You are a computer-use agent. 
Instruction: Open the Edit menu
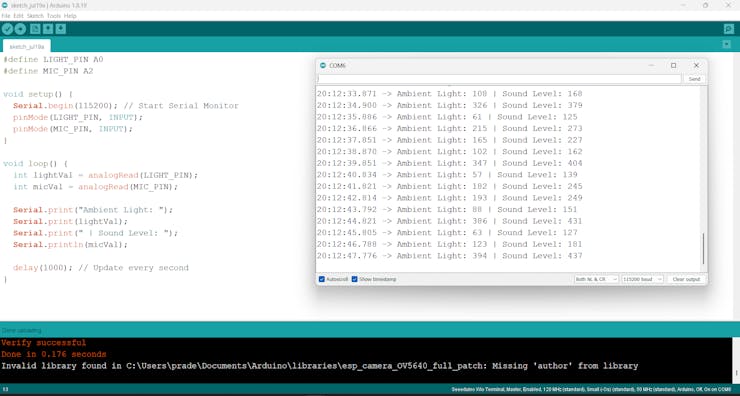coord(18,16)
